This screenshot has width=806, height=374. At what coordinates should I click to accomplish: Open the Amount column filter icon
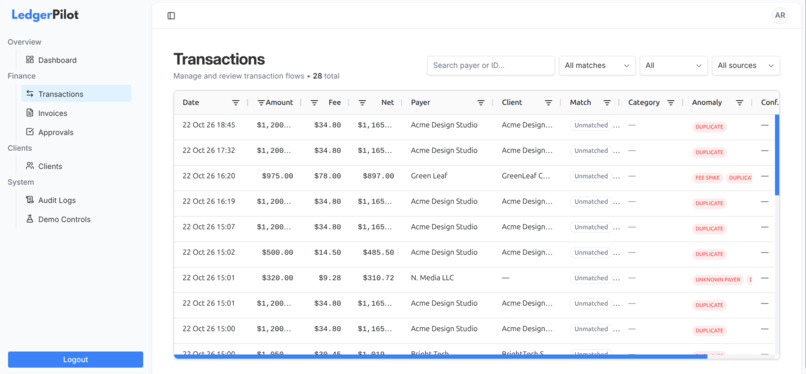(261, 103)
